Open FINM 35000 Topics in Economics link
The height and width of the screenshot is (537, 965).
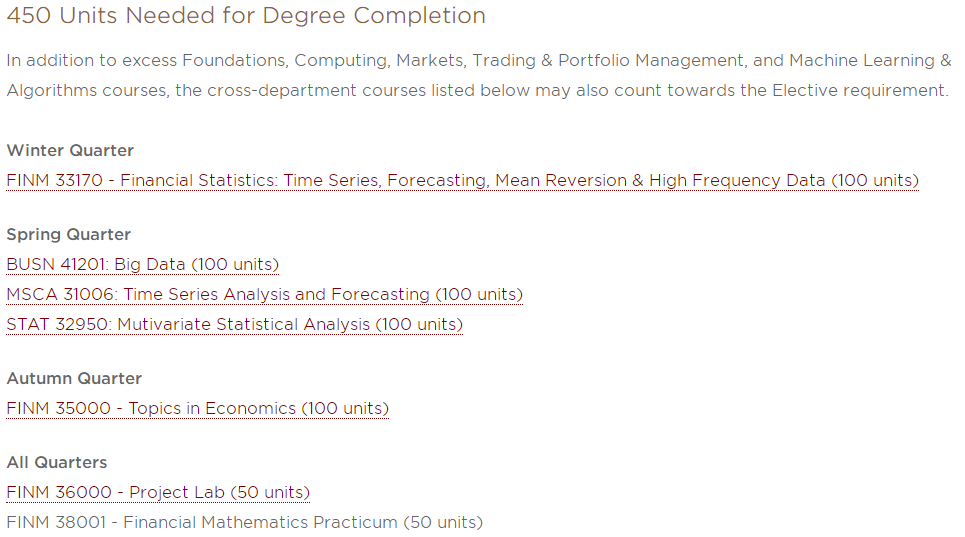pos(198,408)
